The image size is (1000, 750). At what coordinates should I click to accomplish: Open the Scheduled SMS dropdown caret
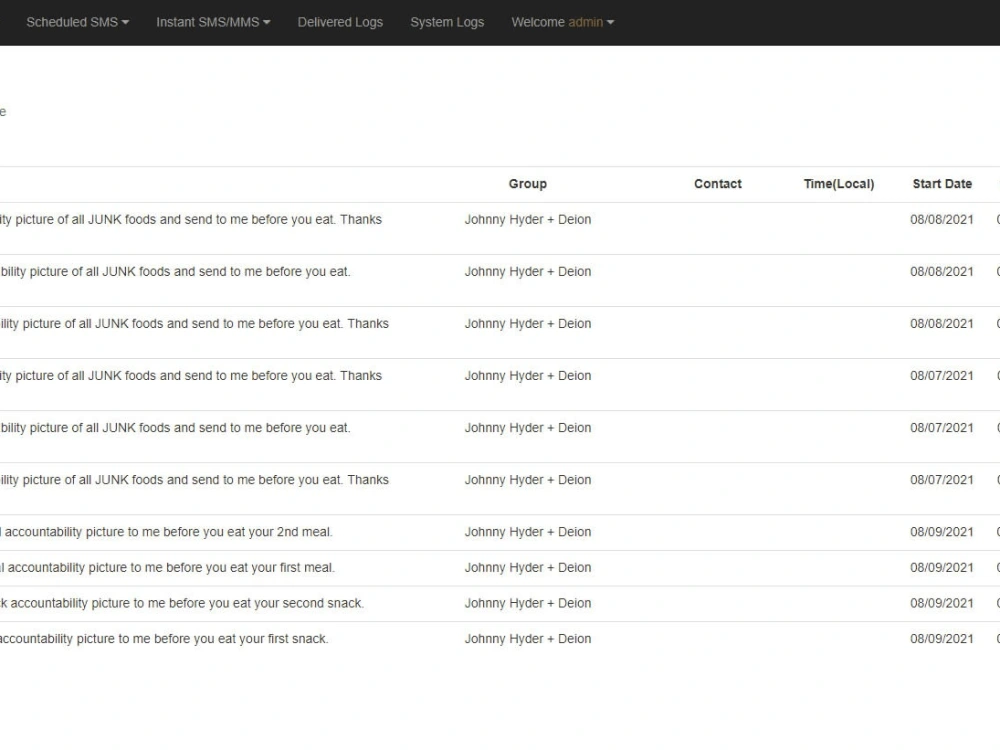point(125,22)
